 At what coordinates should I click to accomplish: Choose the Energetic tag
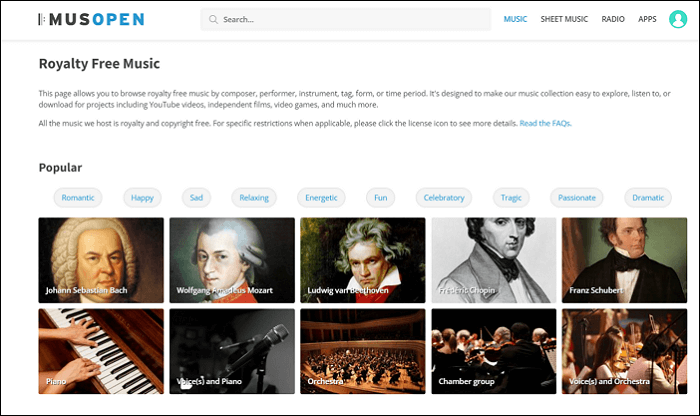[x=321, y=198]
